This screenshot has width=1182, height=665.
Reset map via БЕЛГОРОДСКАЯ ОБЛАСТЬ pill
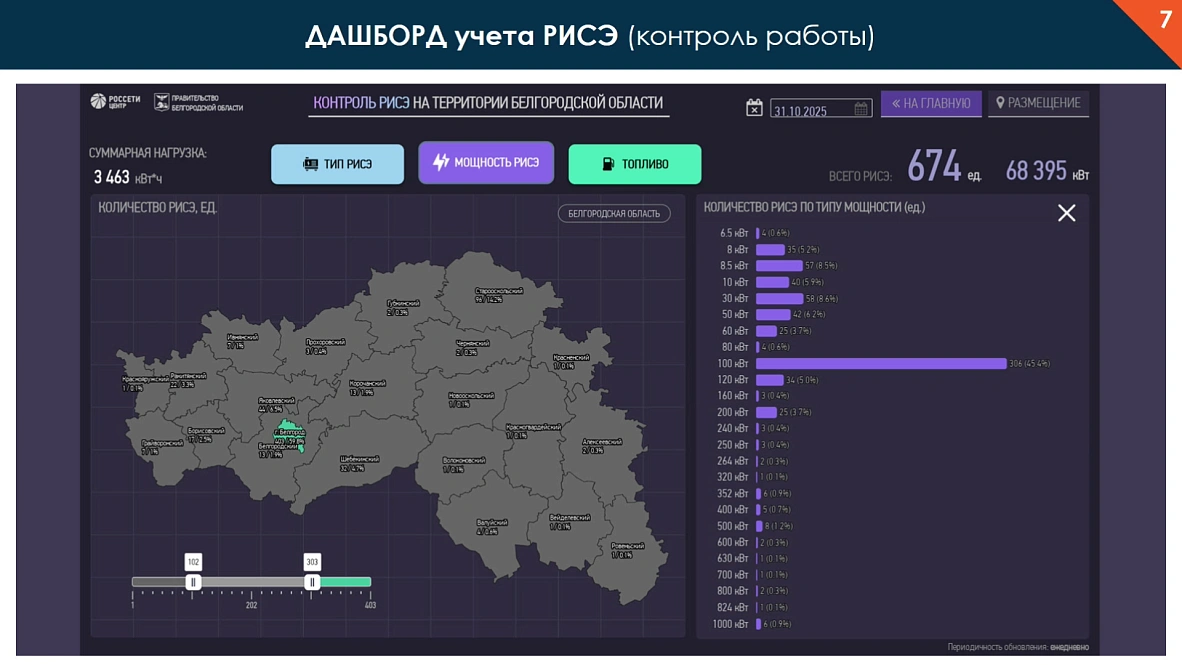click(x=614, y=213)
